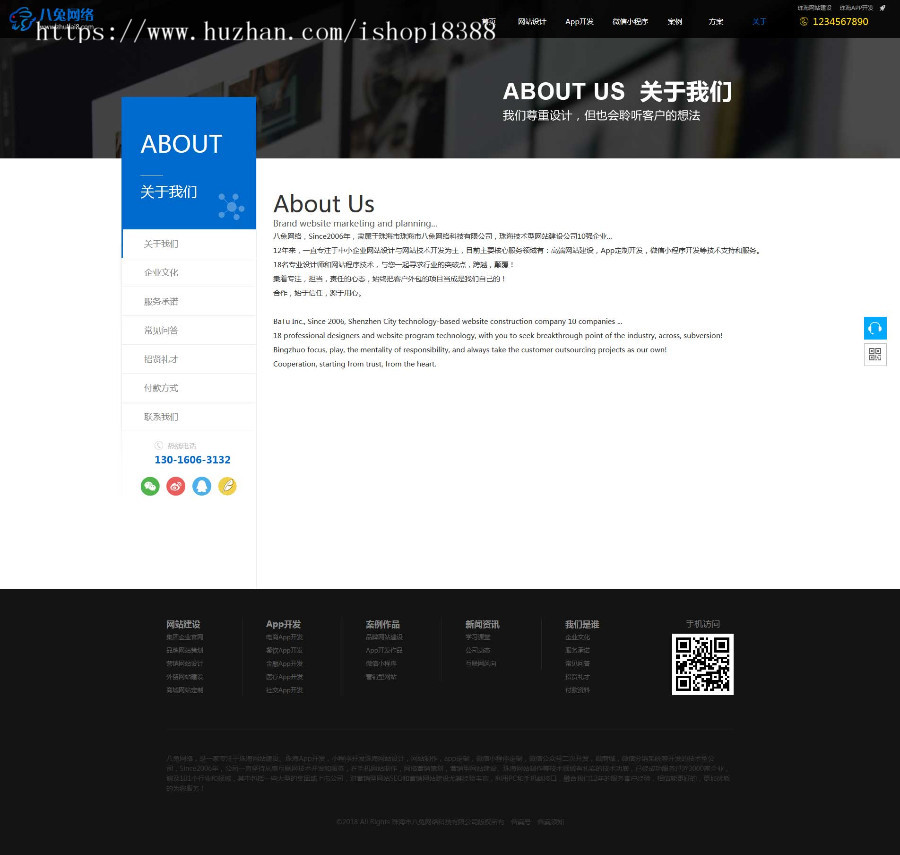The height and width of the screenshot is (855, 900).
Task: Open 微信小程序 in the top navigation
Action: [x=630, y=22]
